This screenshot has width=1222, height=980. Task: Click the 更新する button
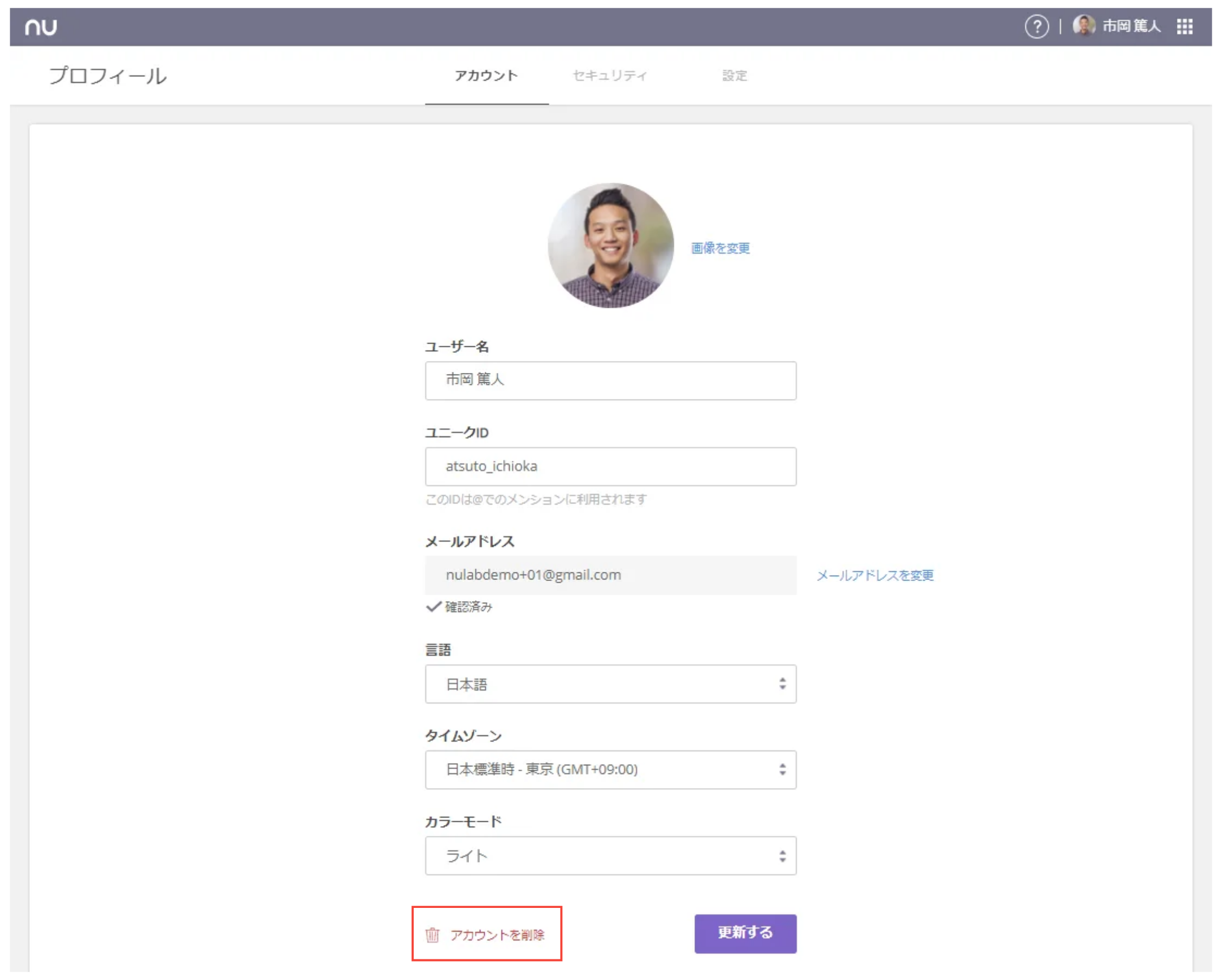745,933
